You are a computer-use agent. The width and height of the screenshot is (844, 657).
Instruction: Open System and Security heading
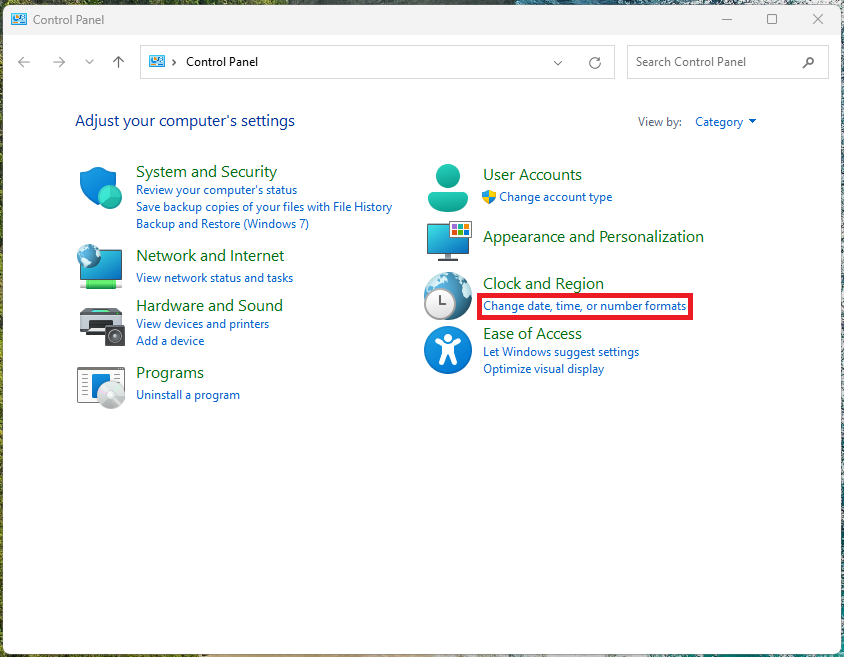tap(206, 172)
